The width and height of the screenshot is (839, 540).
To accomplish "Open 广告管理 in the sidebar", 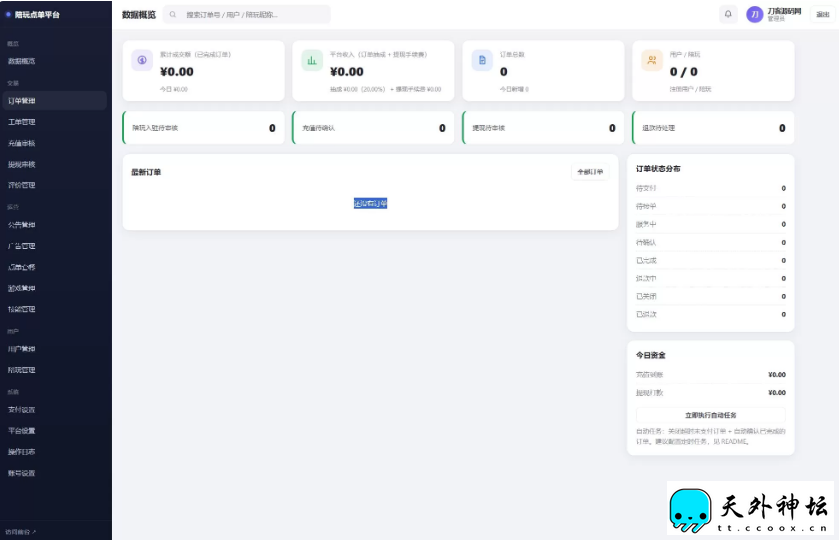I will click(x=54, y=246).
